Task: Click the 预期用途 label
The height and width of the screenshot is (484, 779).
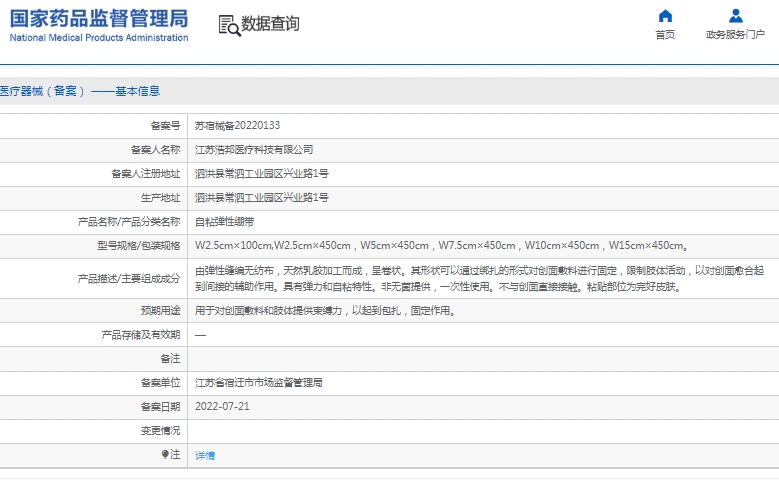Action: [160, 311]
